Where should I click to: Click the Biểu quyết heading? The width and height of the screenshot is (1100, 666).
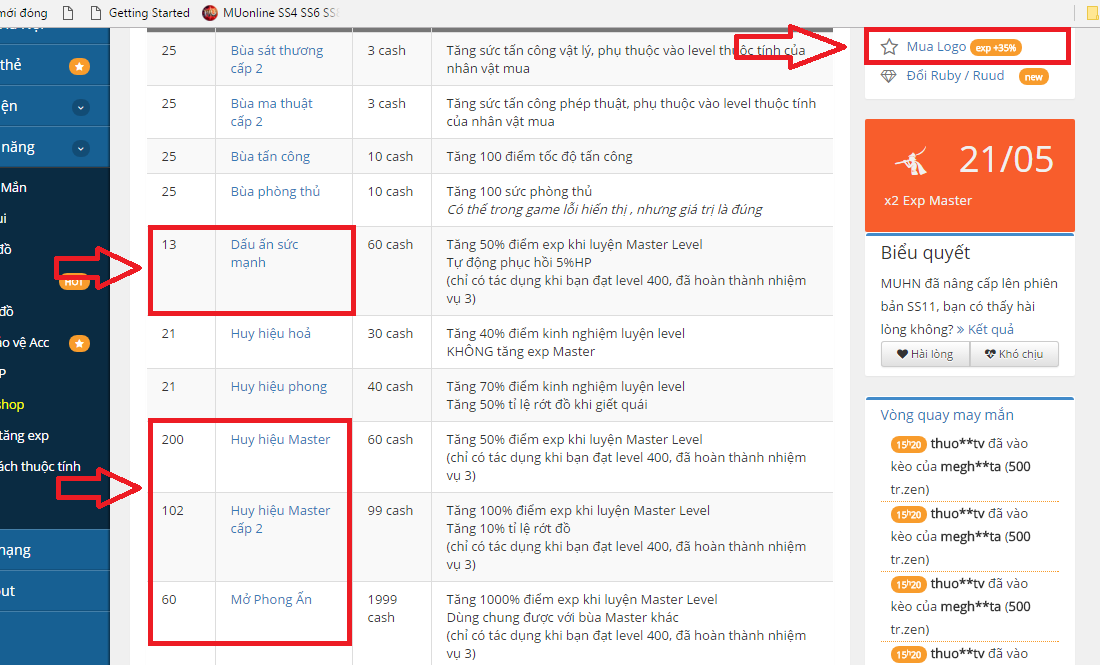click(x=925, y=253)
